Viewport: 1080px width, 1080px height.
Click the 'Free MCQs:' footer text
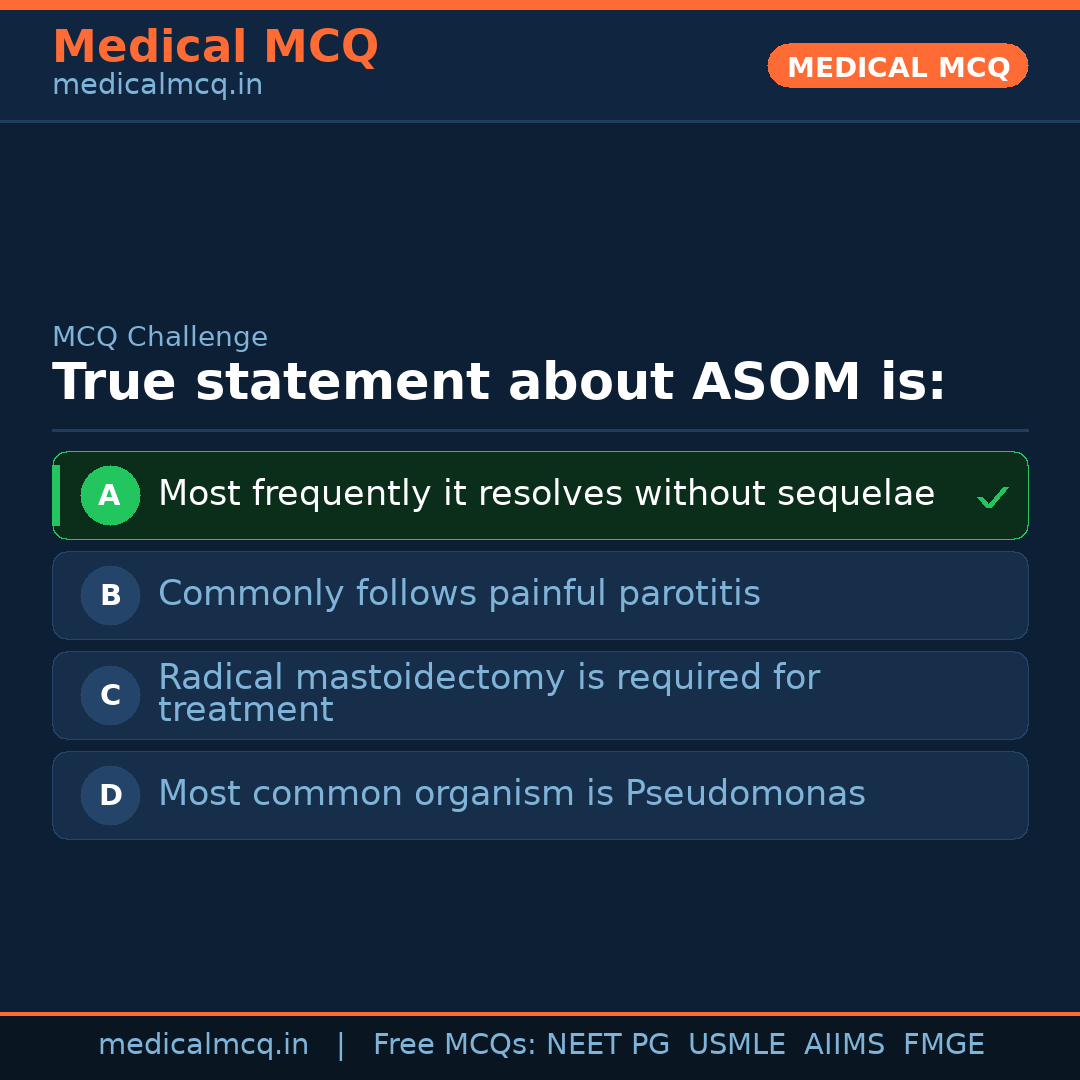[x=455, y=1045]
